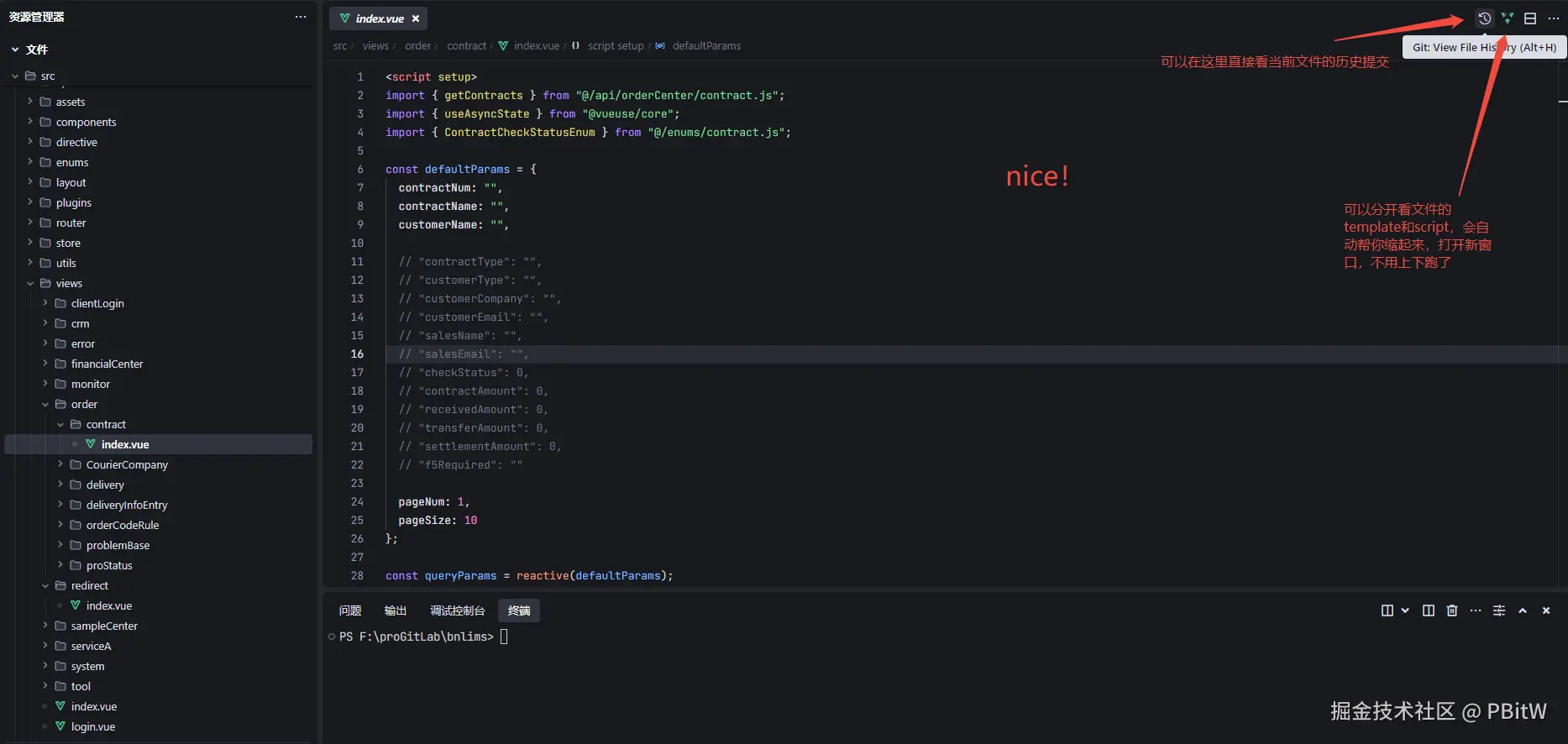Click the new terminal profile icon

(1387, 610)
